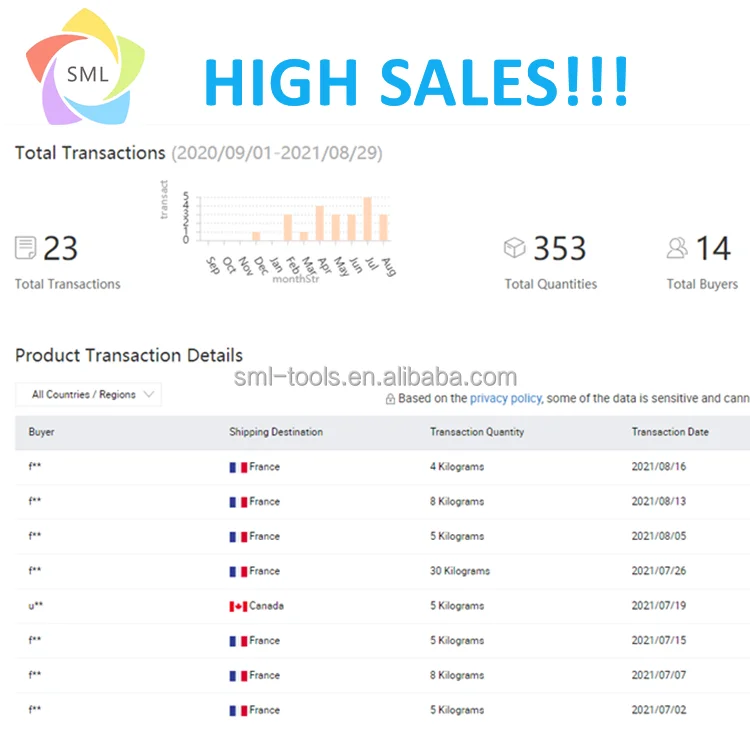Click the HIGH SALES!!! banner text
Viewport: 750px width, 750px height.
coord(417,81)
